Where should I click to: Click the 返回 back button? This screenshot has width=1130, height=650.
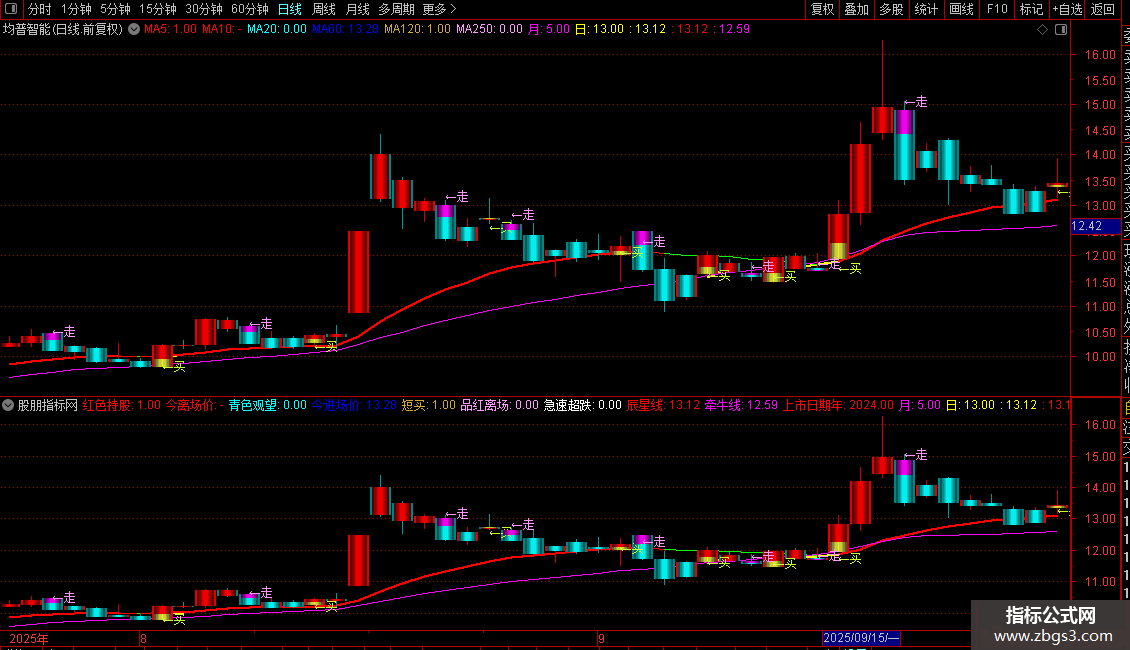[x=1103, y=9]
